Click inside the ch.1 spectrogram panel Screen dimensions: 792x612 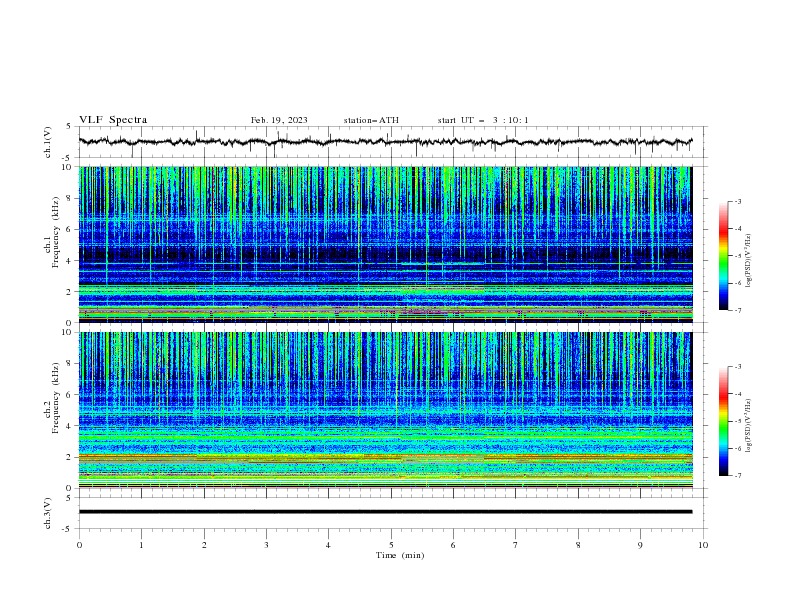click(x=385, y=244)
